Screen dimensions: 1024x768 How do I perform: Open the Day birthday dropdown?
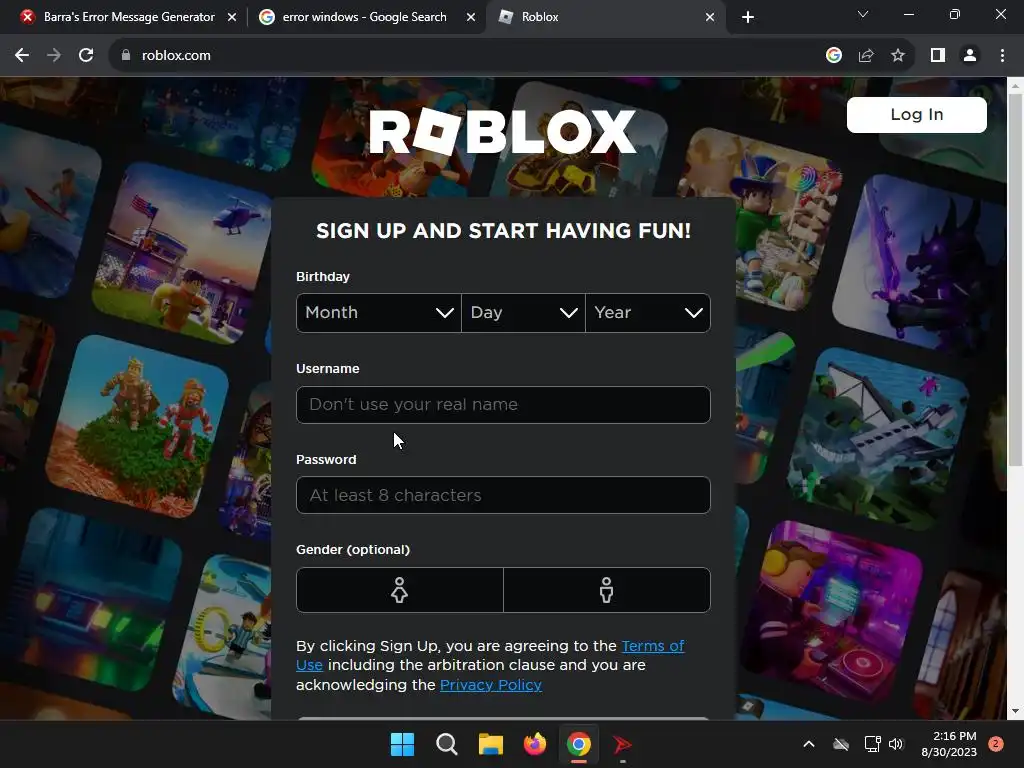point(523,313)
